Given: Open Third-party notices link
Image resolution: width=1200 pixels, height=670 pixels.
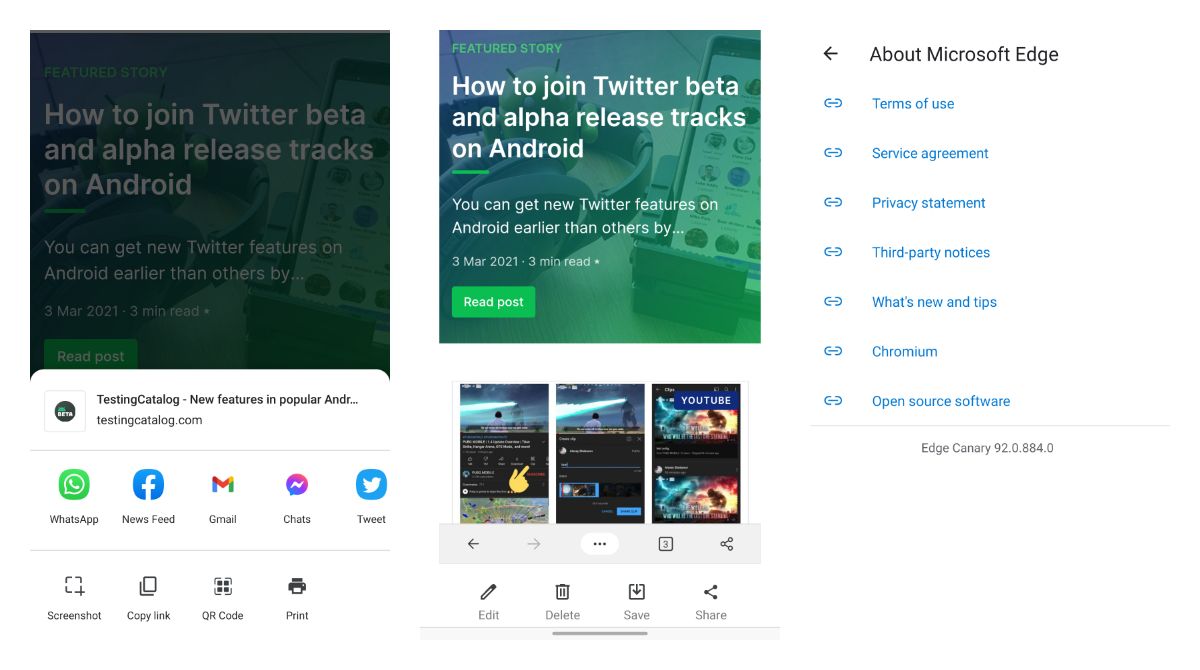Looking at the screenshot, I should pyautogui.click(x=931, y=252).
